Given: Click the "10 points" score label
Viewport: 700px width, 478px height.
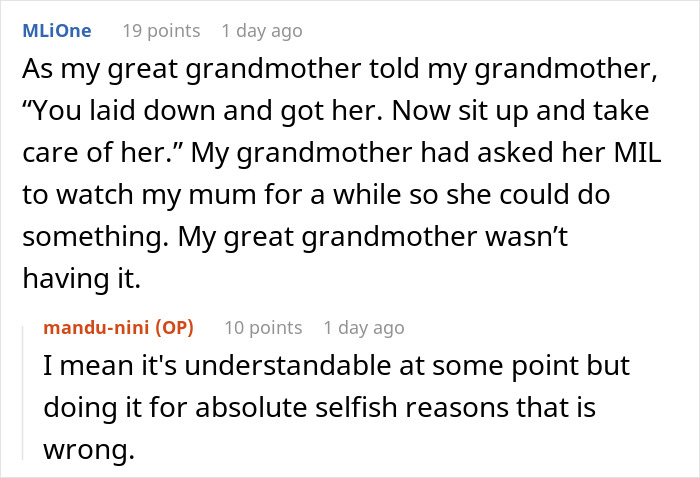Looking at the screenshot, I should point(263,327).
